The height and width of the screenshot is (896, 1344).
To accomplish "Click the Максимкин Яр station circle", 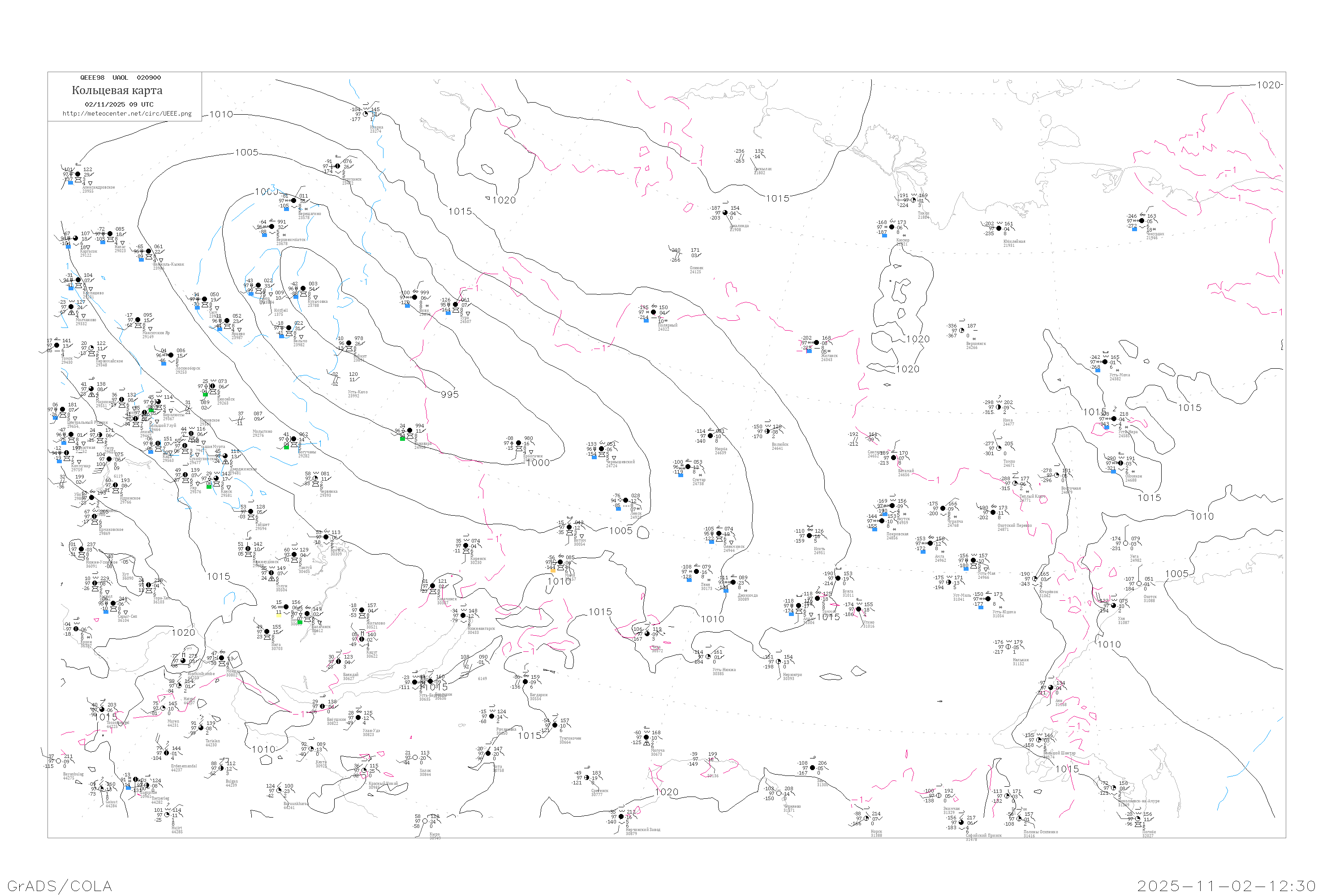I will point(138,320).
